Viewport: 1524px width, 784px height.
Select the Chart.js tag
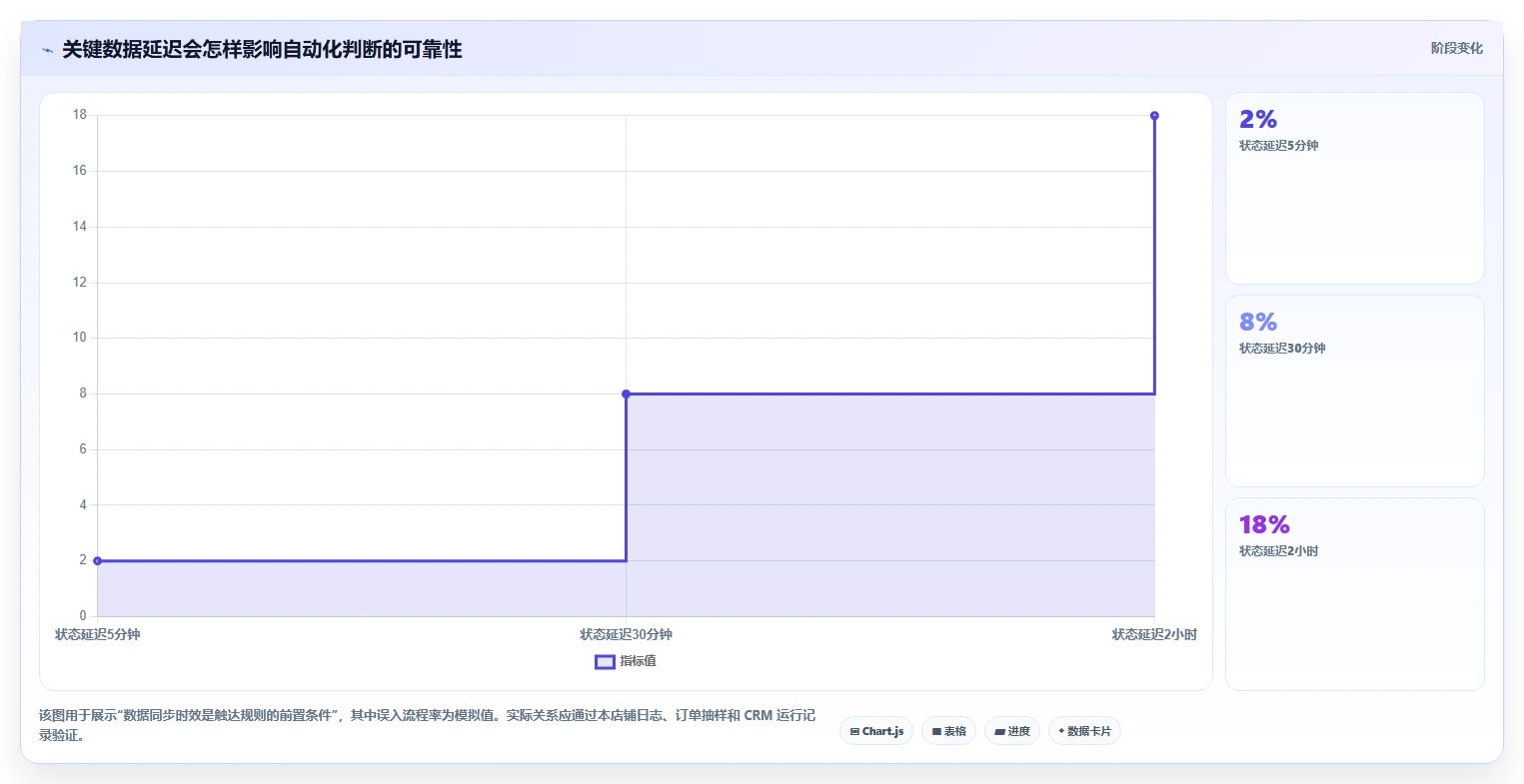click(876, 731)
